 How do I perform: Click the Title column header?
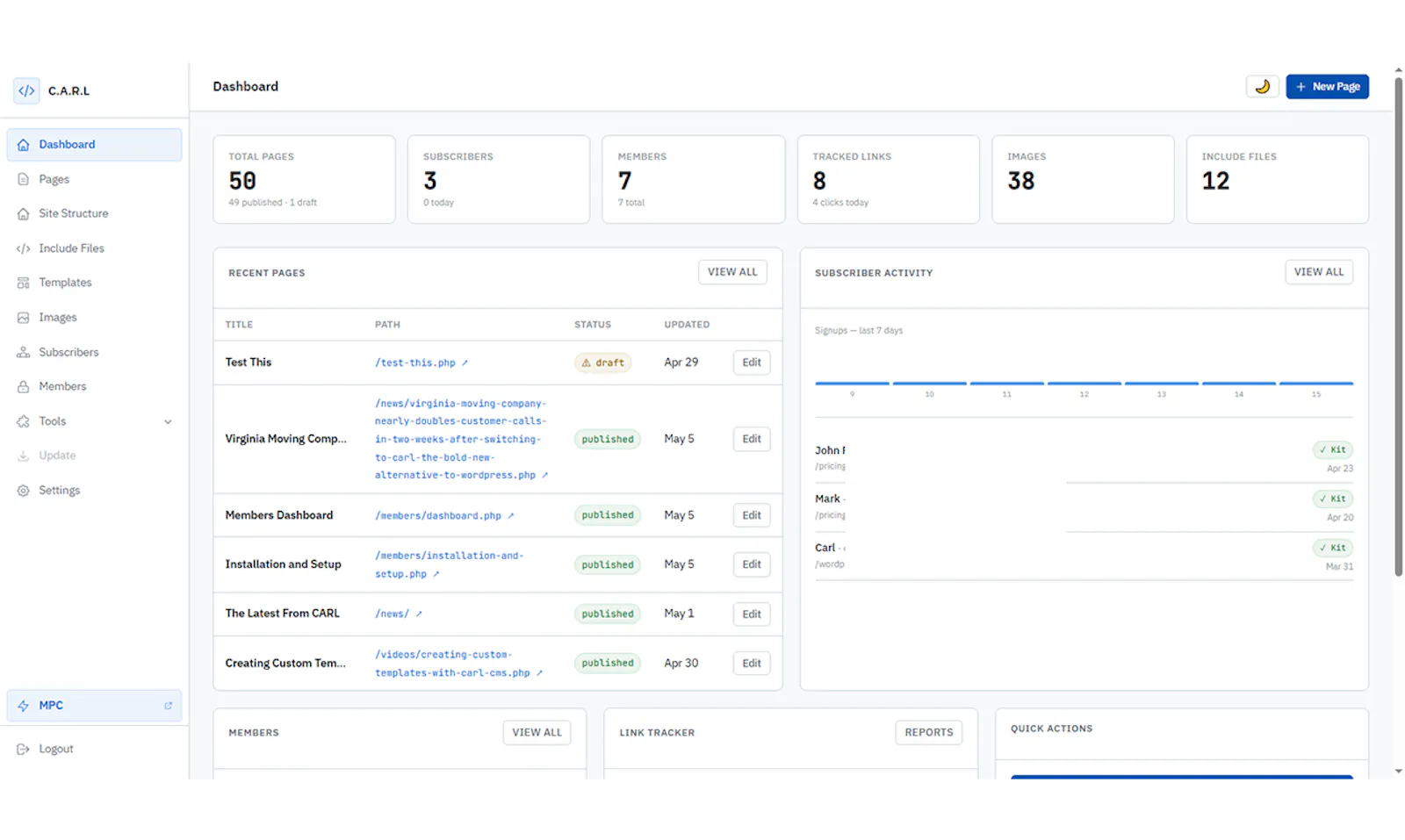[x=239, y=325]
